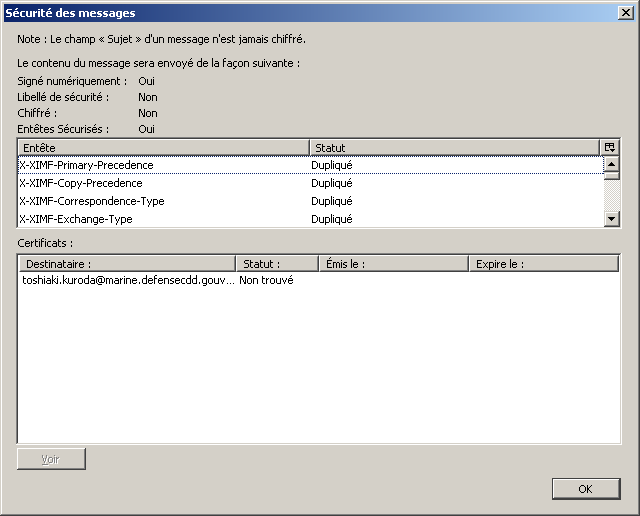640x516 pixels.
Task: Click the scroll down arrow in headers list
Action: (612, 219)
